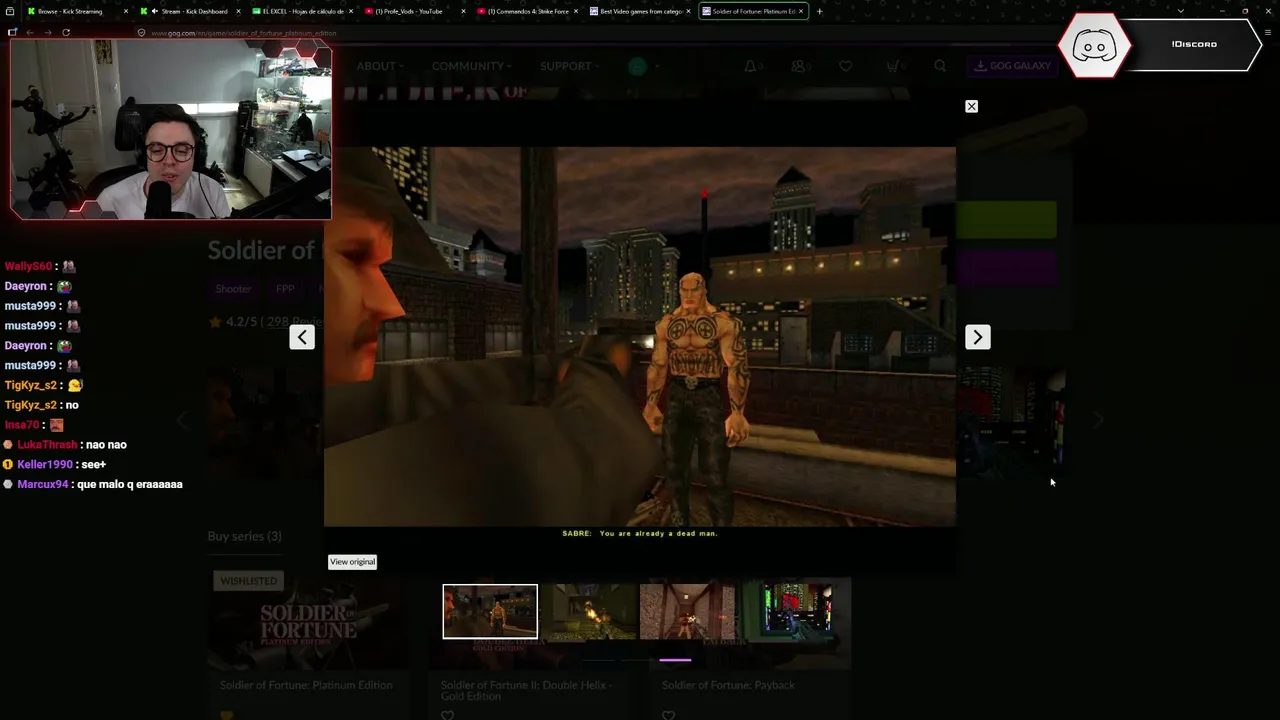Open the browser sidebar panel icon
The image size is (1280, 720).
(x=12, y=32)
